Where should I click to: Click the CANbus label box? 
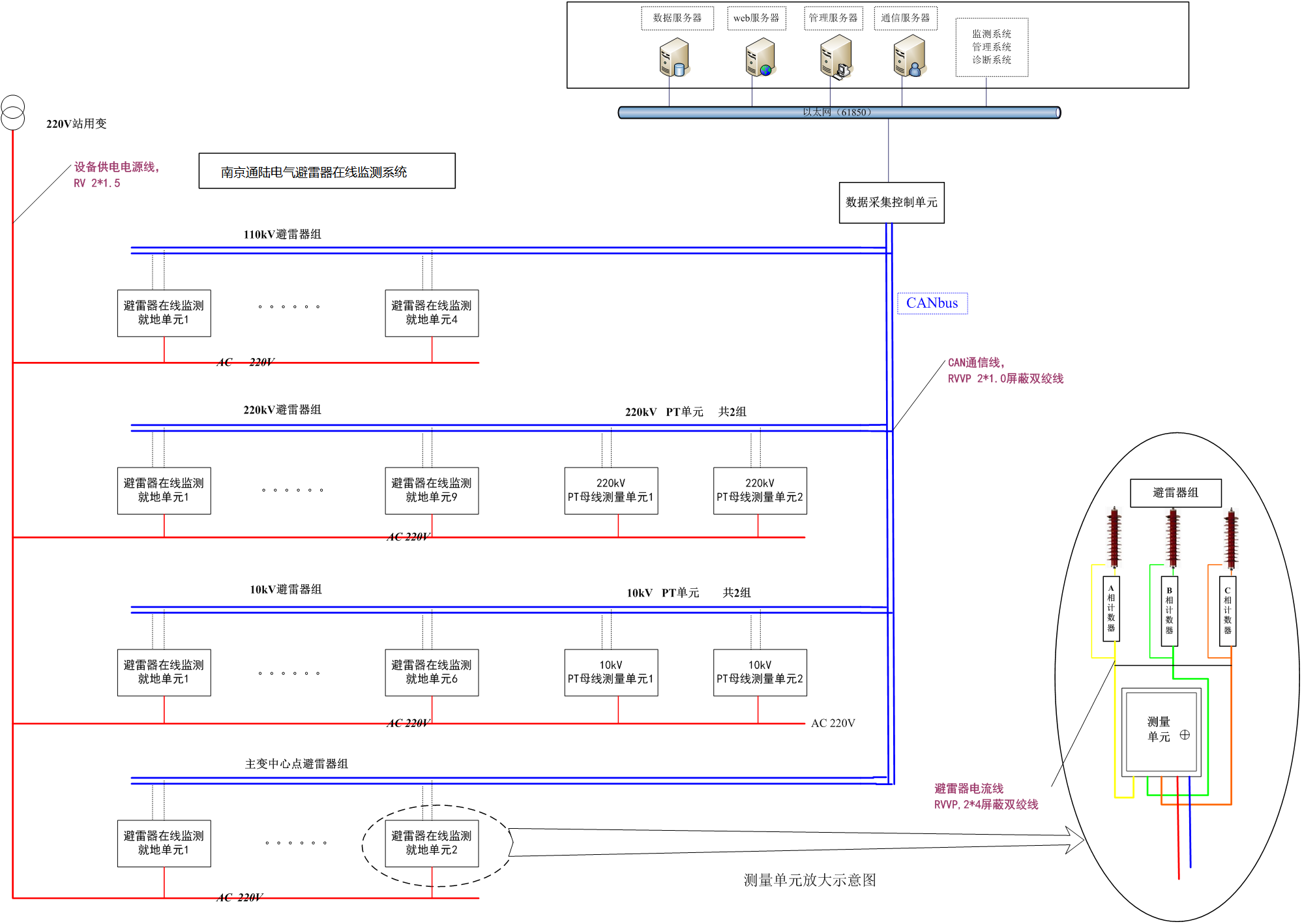click(932, 303)
